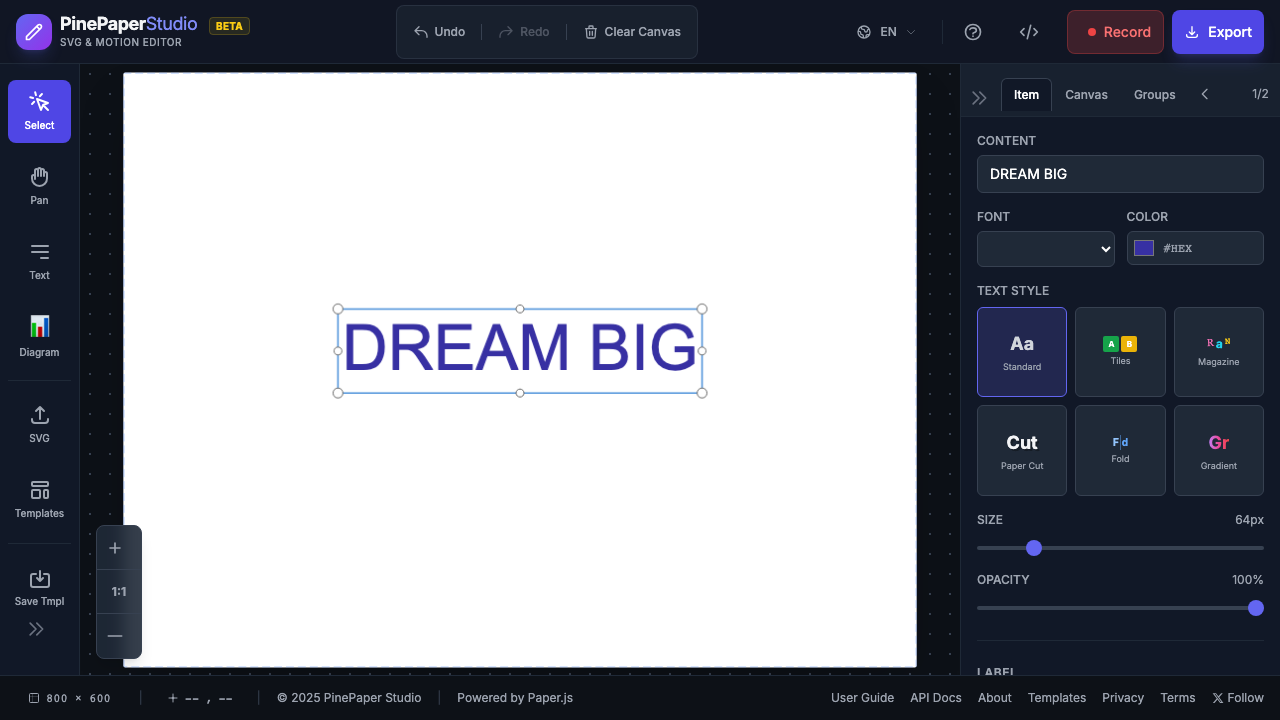Choose the Text tool in sidebar
1280x720 pixels.
pyautogui.click(x=39, y=261)
